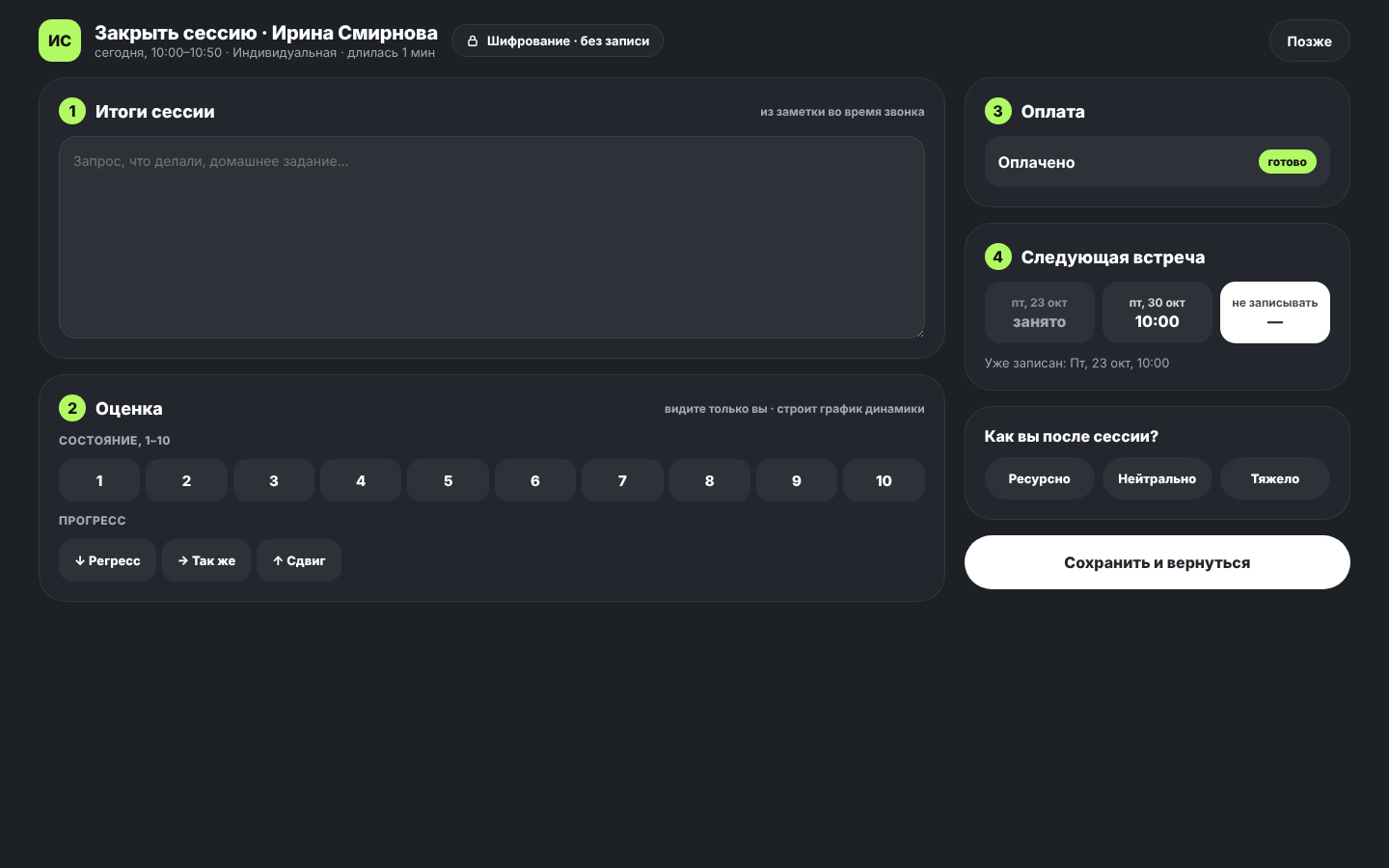Click the Закрыть сессию · Ирина Смирнова title

pos(266,33)
